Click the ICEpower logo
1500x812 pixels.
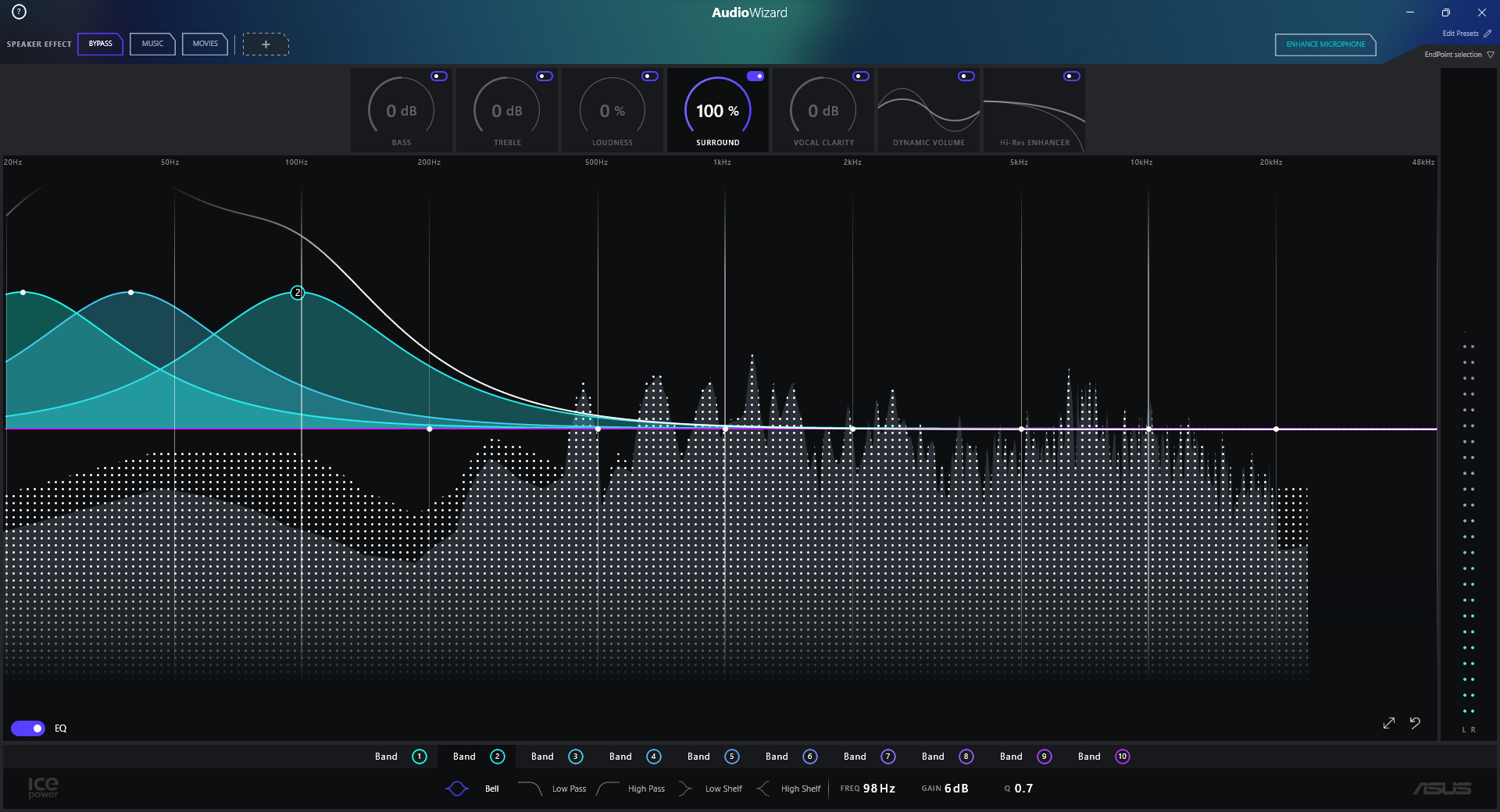(43, 788)
